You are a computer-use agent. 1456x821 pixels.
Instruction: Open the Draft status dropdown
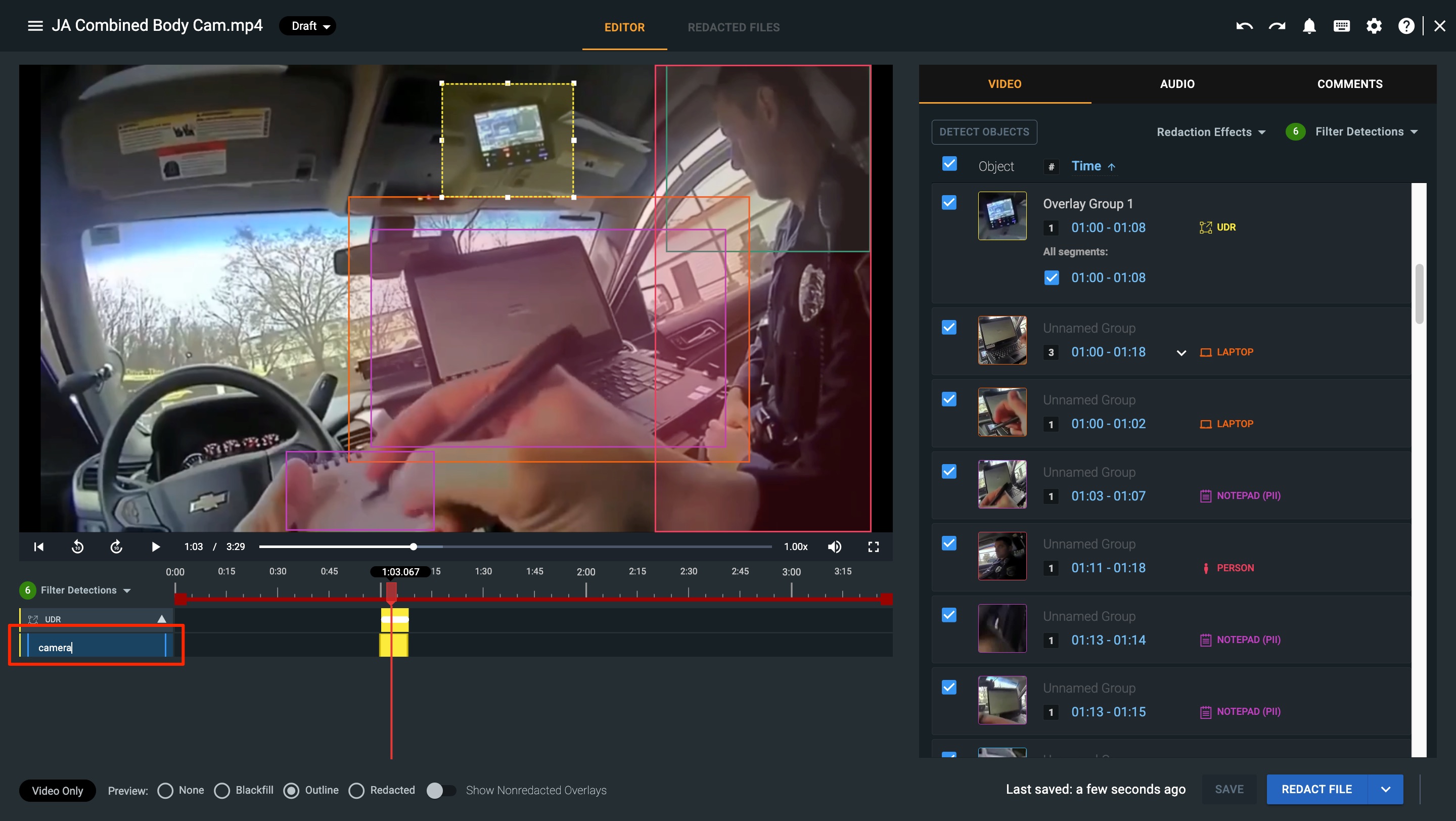click(x=308, y=26)
